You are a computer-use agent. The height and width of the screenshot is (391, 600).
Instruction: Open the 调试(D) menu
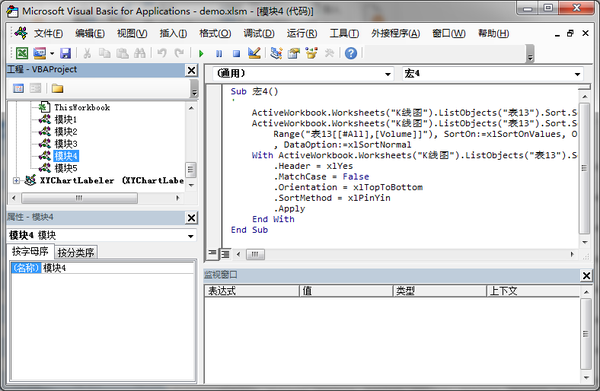coord(259,33)
